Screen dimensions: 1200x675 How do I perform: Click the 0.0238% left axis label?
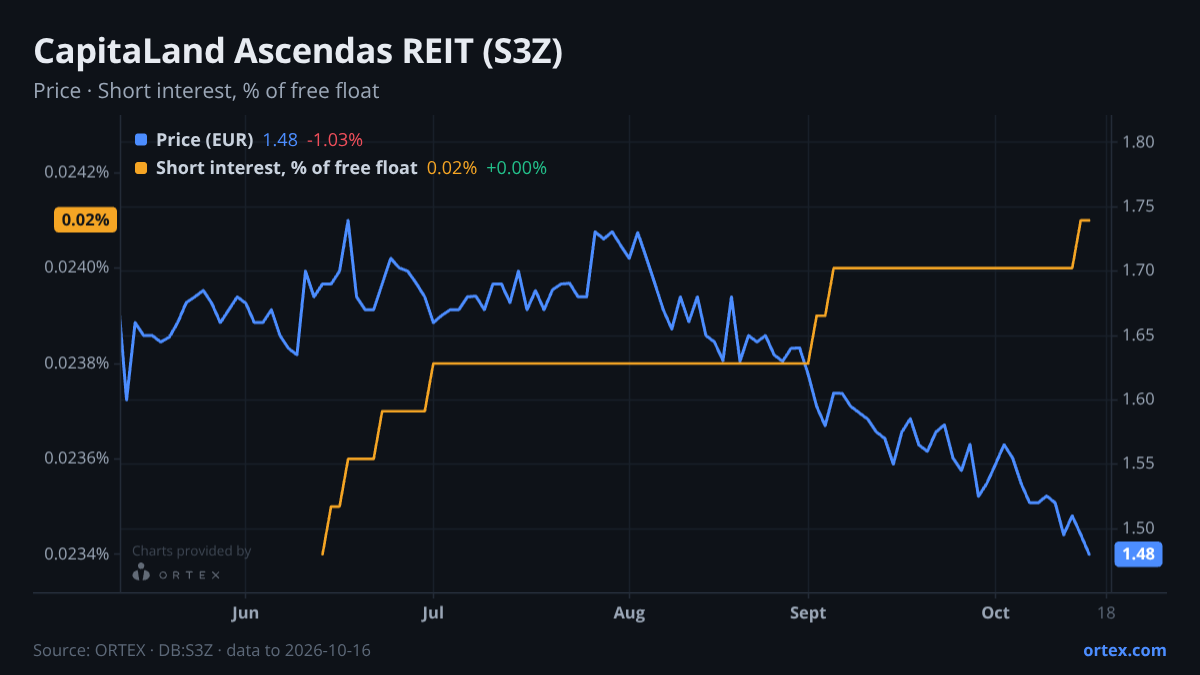tap(77, 363)
